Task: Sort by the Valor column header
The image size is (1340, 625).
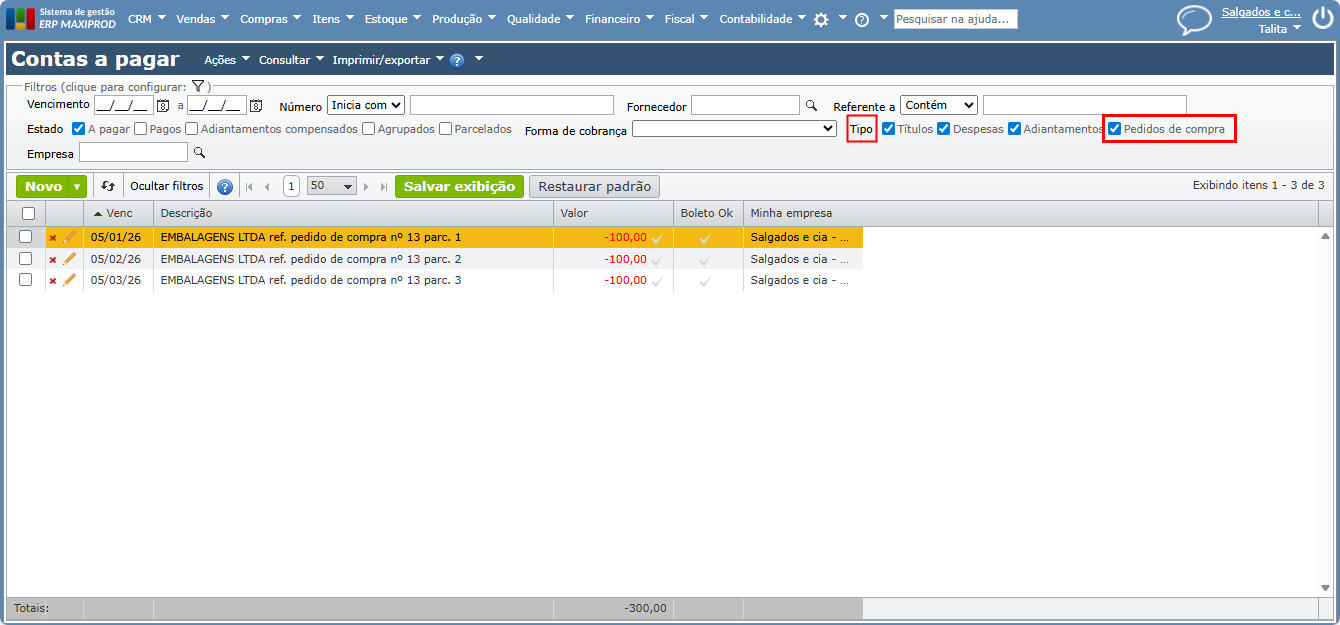Action: [x=613, y=213]
